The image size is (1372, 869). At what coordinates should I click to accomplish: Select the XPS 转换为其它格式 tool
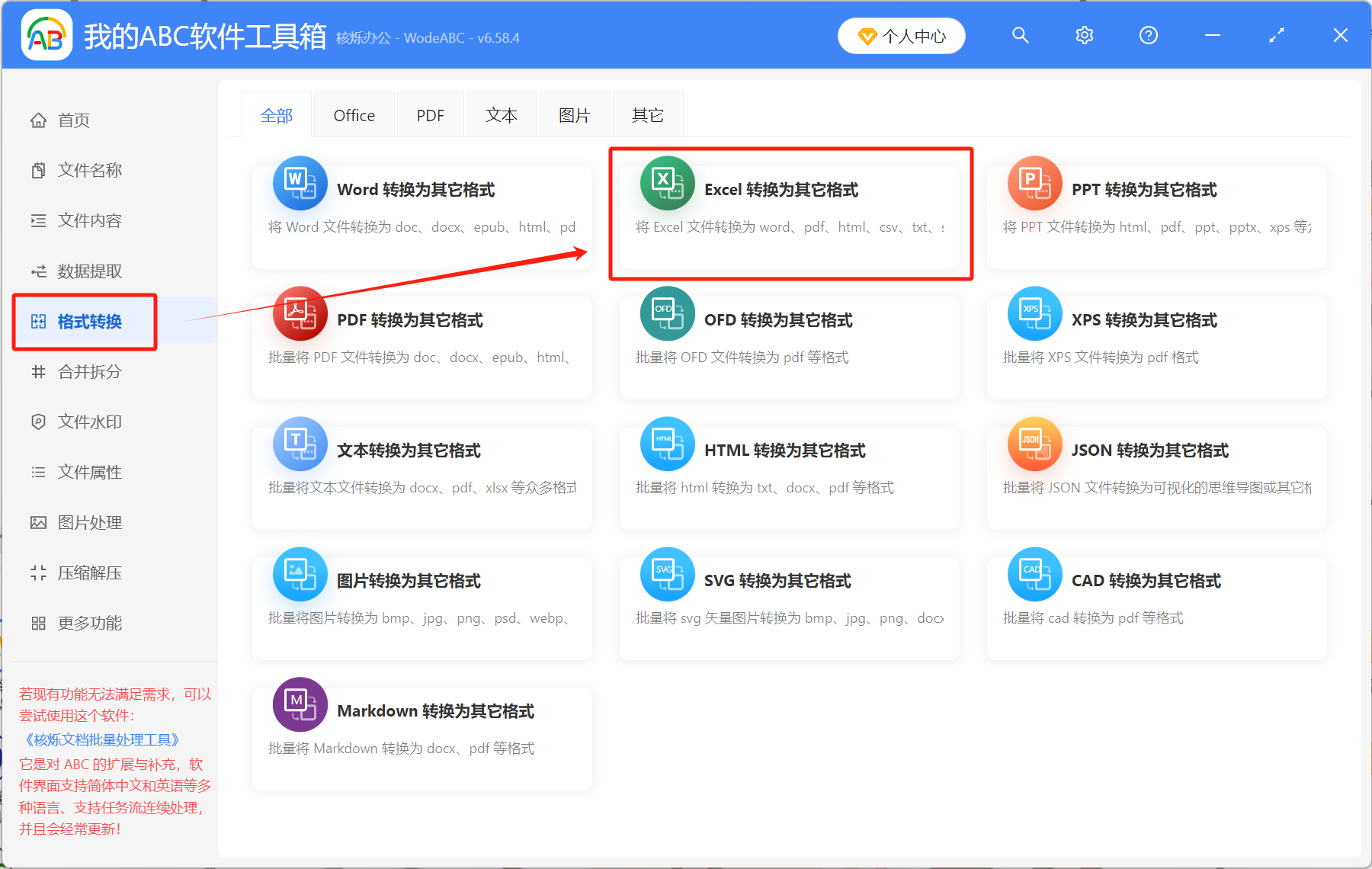pos(1156,335)
